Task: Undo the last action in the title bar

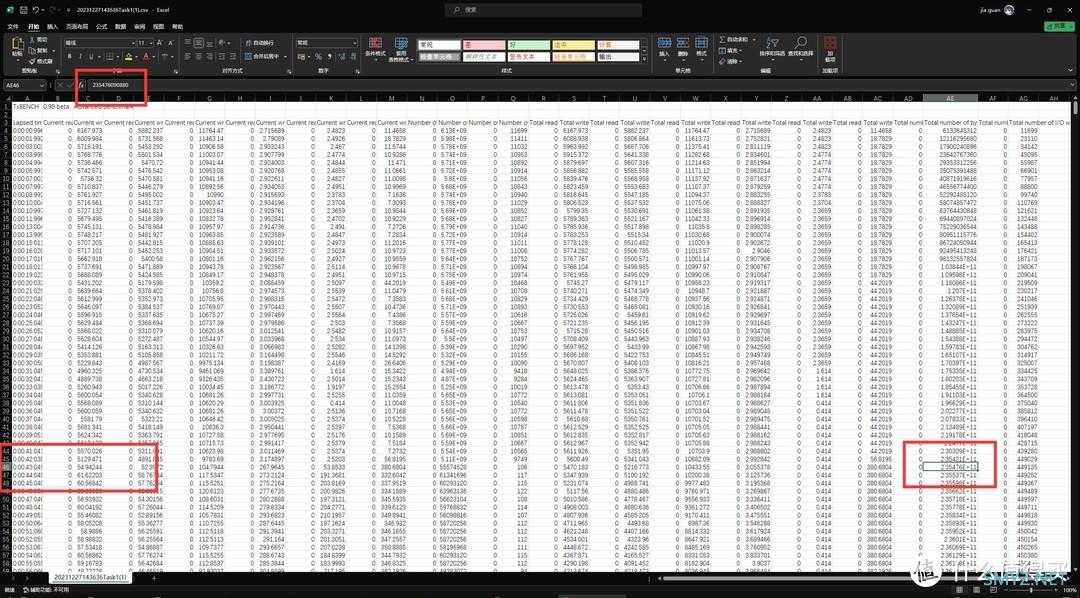Action: coord(36,10)
